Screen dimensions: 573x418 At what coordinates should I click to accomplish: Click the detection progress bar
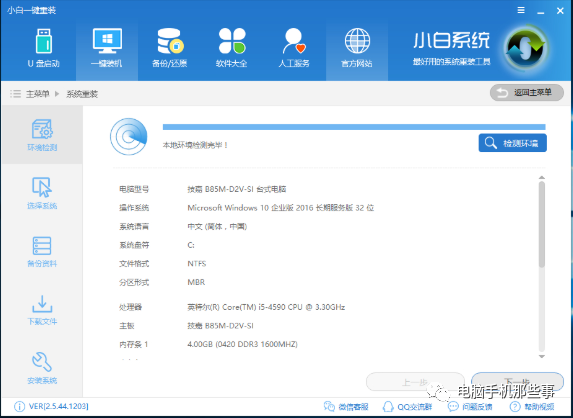pos(354,127)
